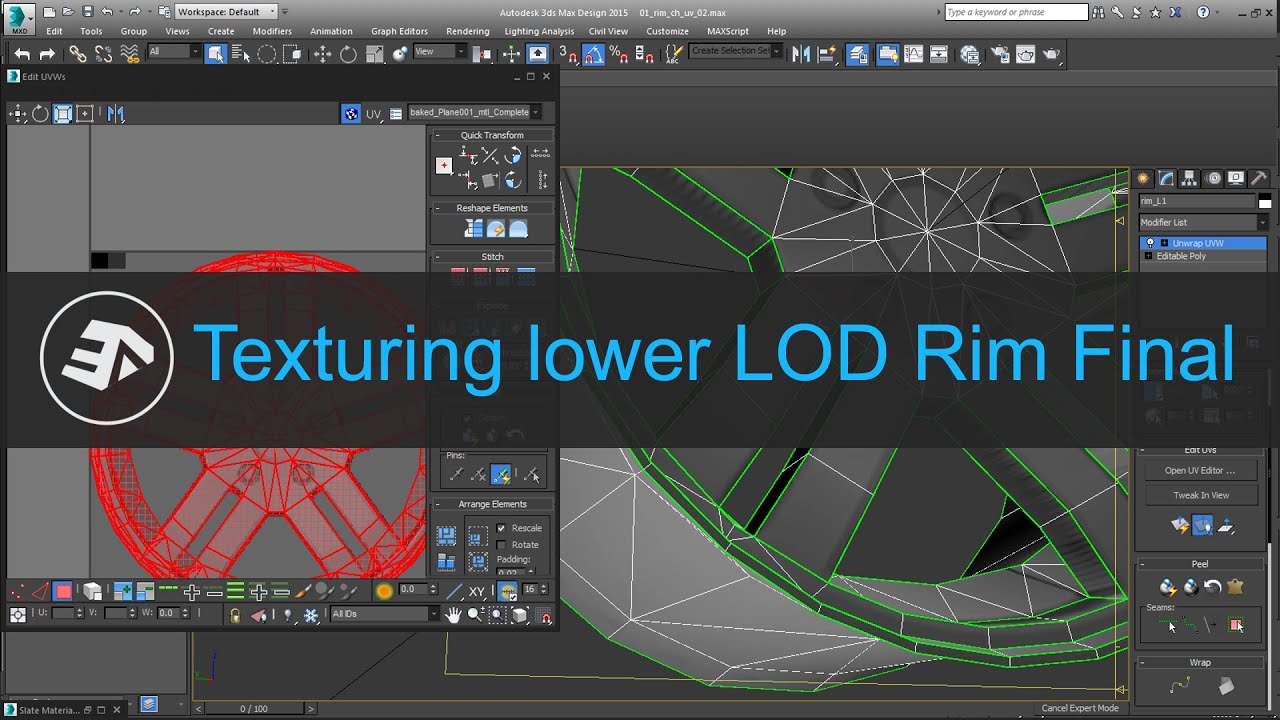Viewport: 1280px width, 720px height.
Task: Select Polygon sub-object mode in Edit UVWs
Action: [63, 591]
